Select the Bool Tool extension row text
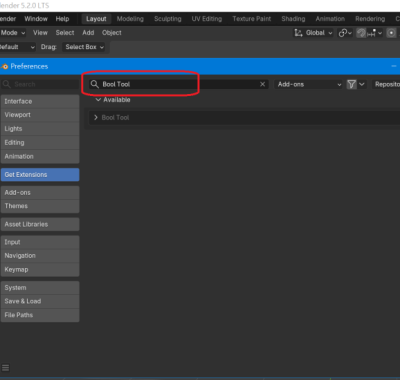 tap(115, 117)
